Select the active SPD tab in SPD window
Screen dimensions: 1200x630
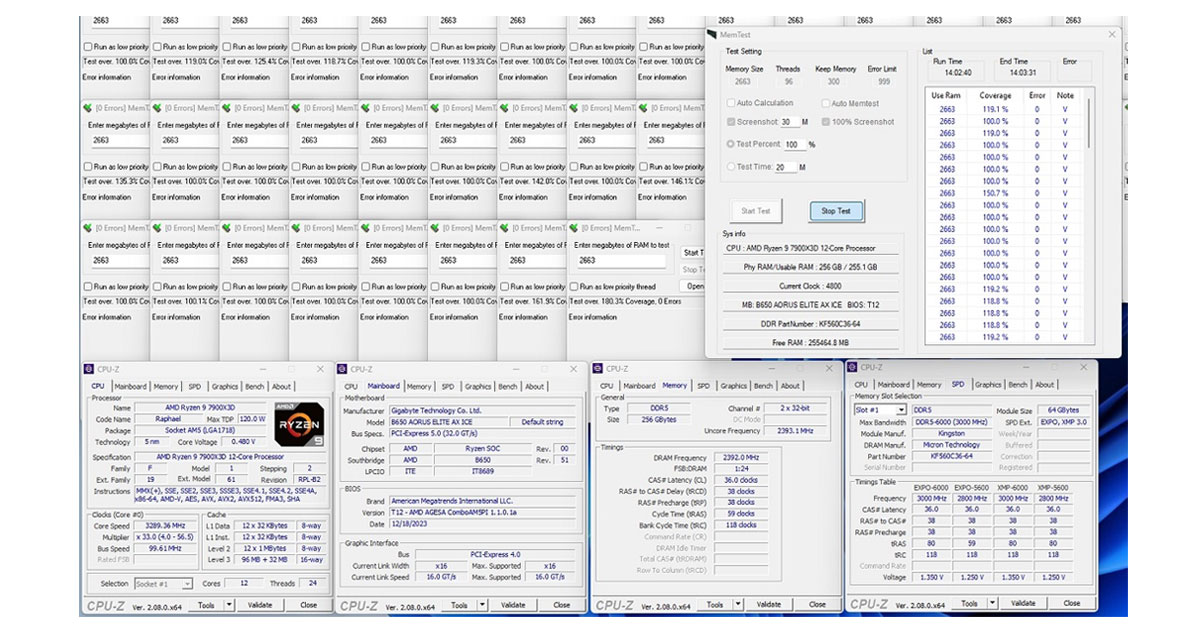pyautogui.click(x=958, y=385)
